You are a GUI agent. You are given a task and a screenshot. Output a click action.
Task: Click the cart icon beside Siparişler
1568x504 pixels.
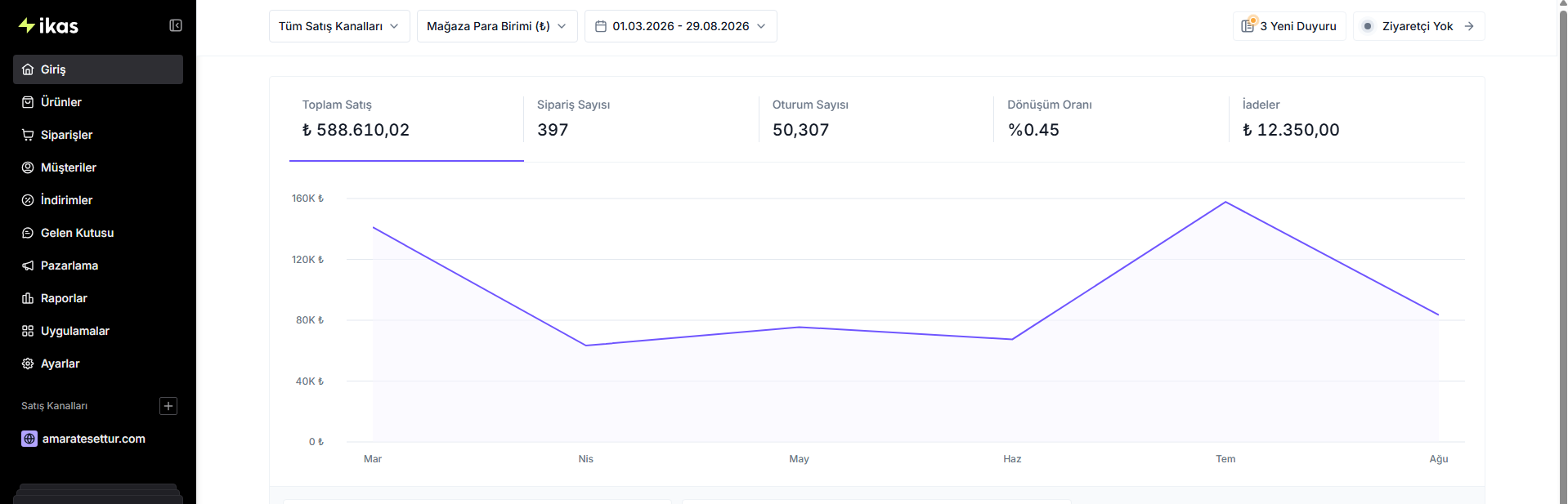[x=28, y=135]
